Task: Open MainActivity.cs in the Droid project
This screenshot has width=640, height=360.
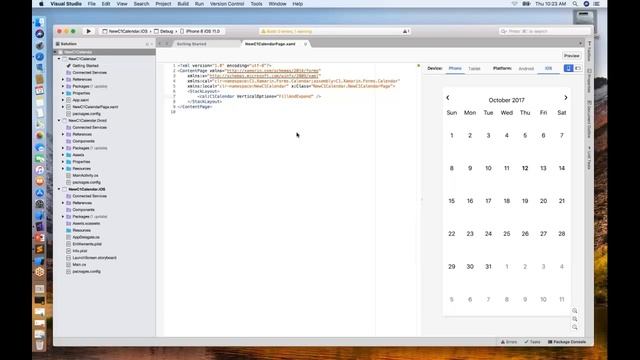Action: click(85, 176)
